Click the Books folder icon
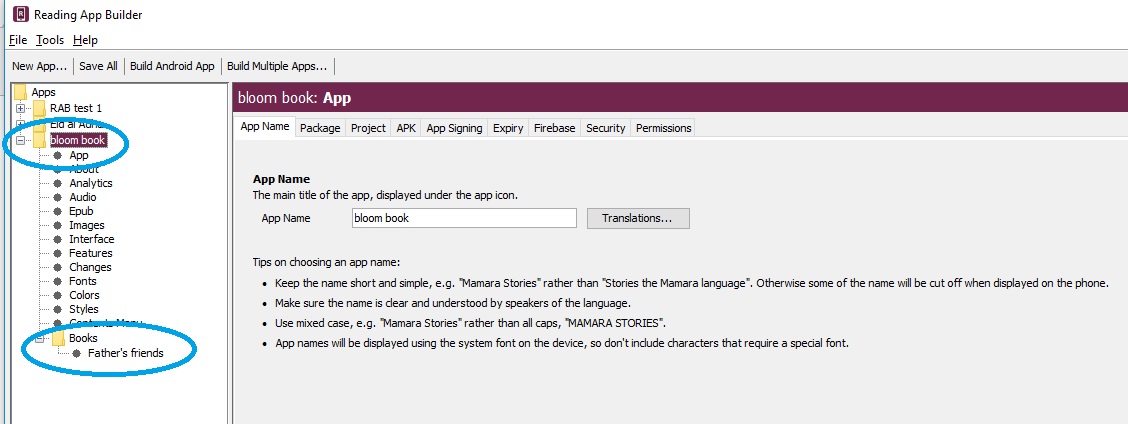The width and height of the screenshot is (1128, 424). point(58,339)
